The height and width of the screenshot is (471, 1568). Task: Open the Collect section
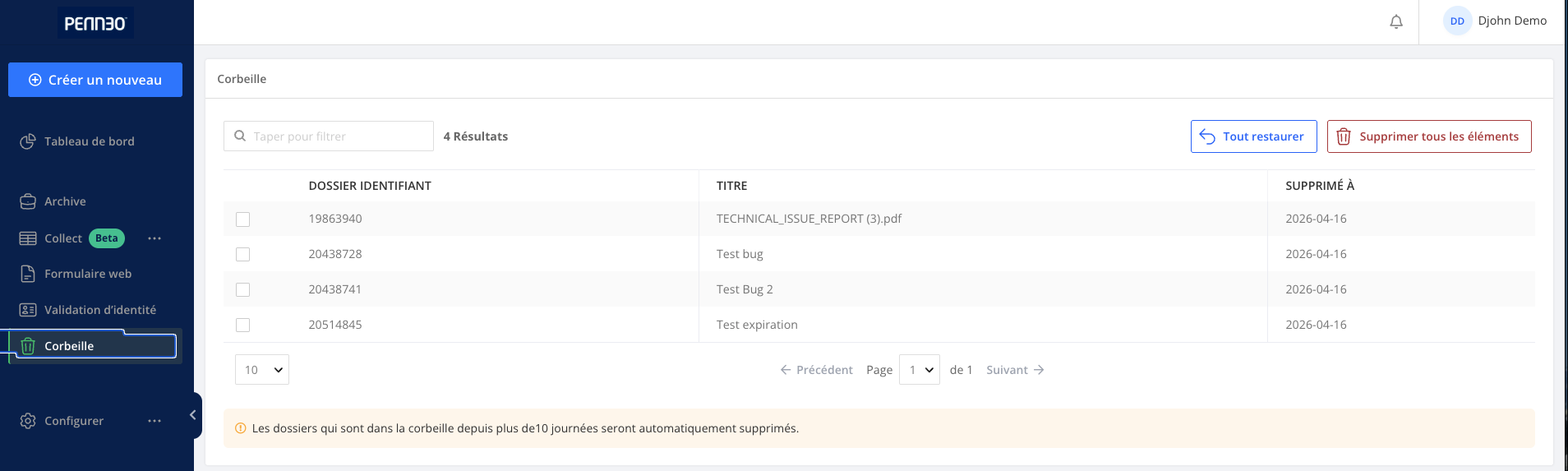pos(63,238)
